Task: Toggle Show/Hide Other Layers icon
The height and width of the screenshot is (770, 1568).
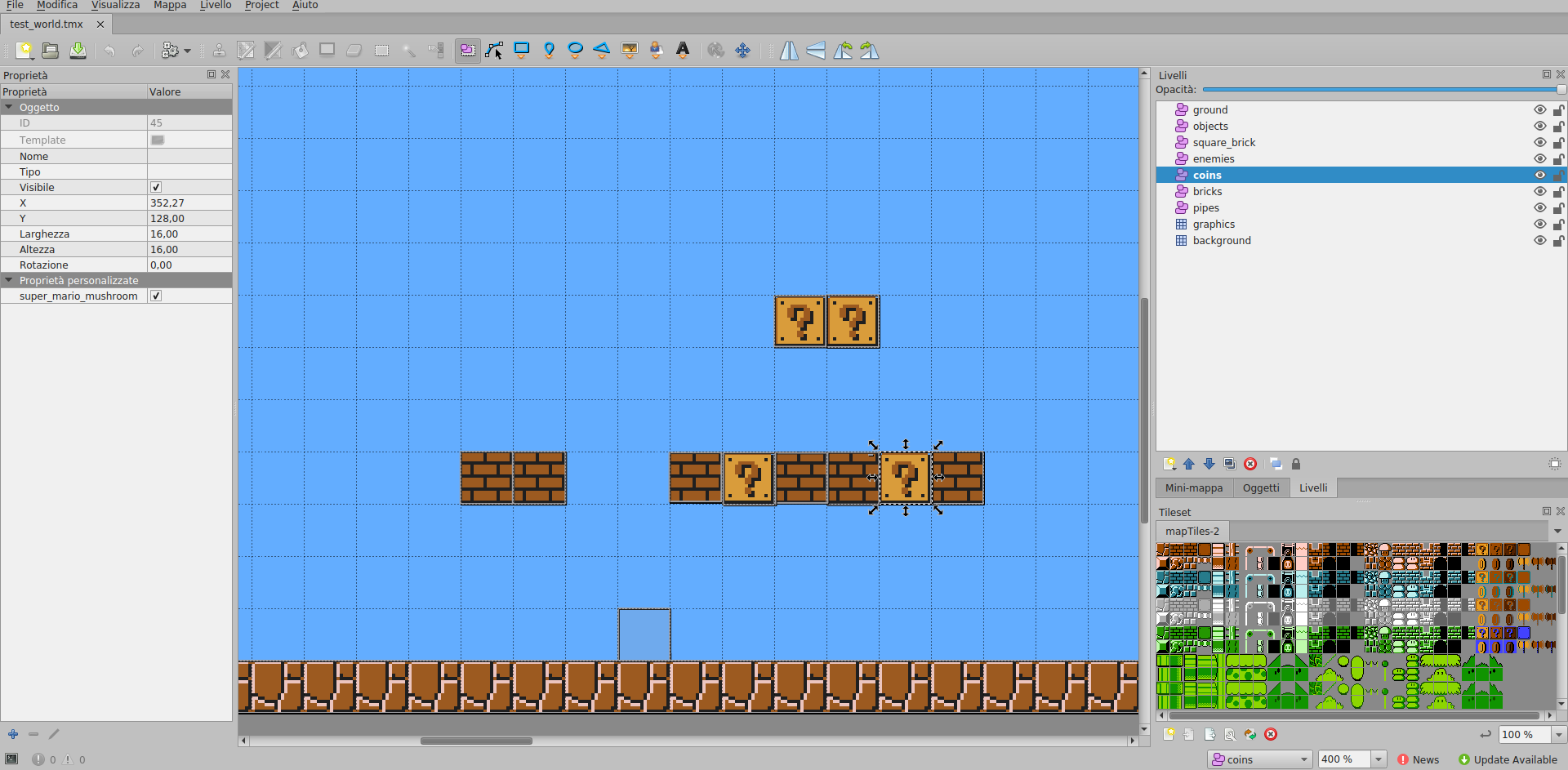Action: click(x=1276, y=464)
